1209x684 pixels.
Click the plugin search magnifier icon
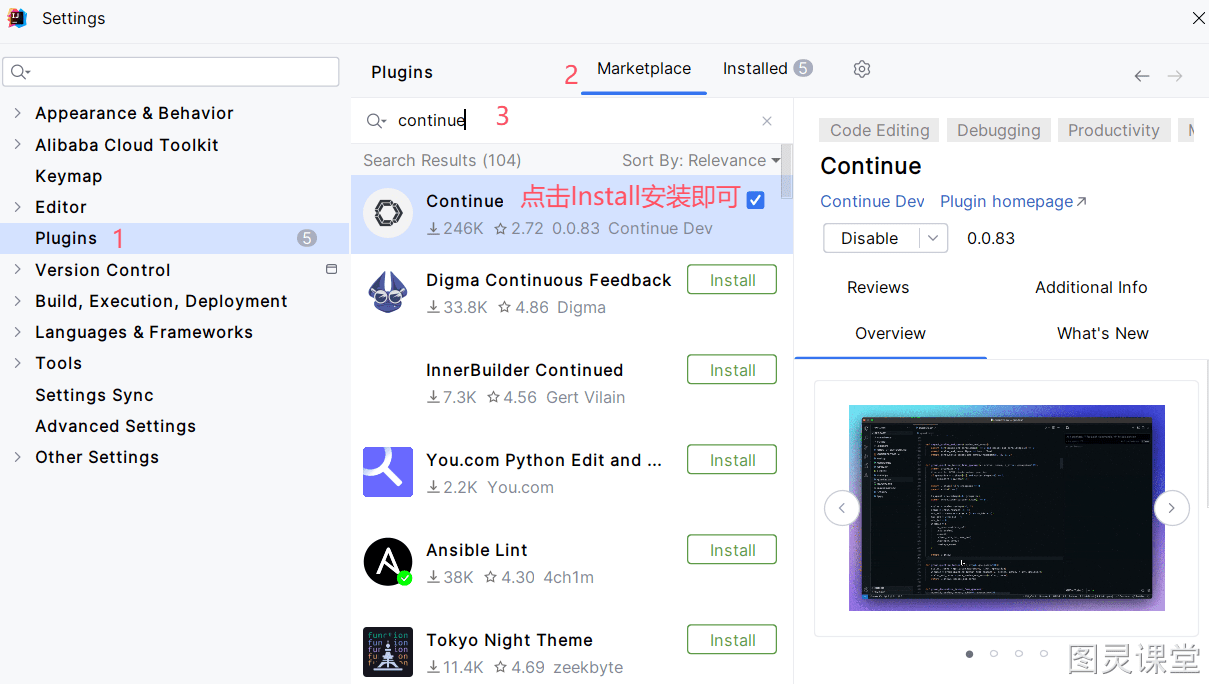pyautogui.click(x=376, y=121)
